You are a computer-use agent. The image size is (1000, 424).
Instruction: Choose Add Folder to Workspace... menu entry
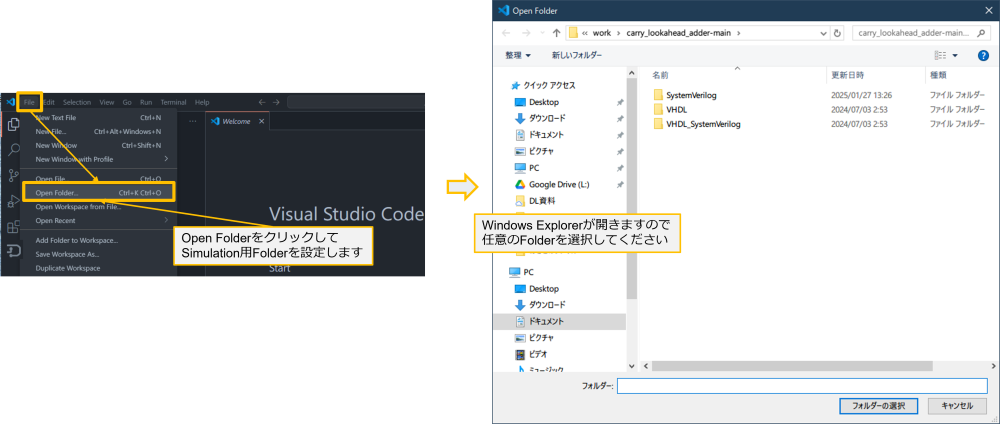(x=98, y=240)
